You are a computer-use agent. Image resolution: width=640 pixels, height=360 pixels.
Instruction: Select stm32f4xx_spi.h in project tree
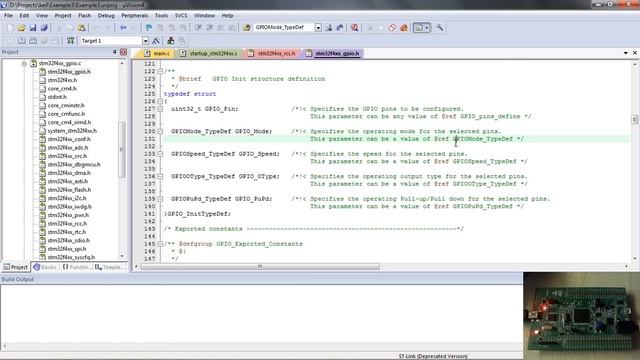(67, 249)
